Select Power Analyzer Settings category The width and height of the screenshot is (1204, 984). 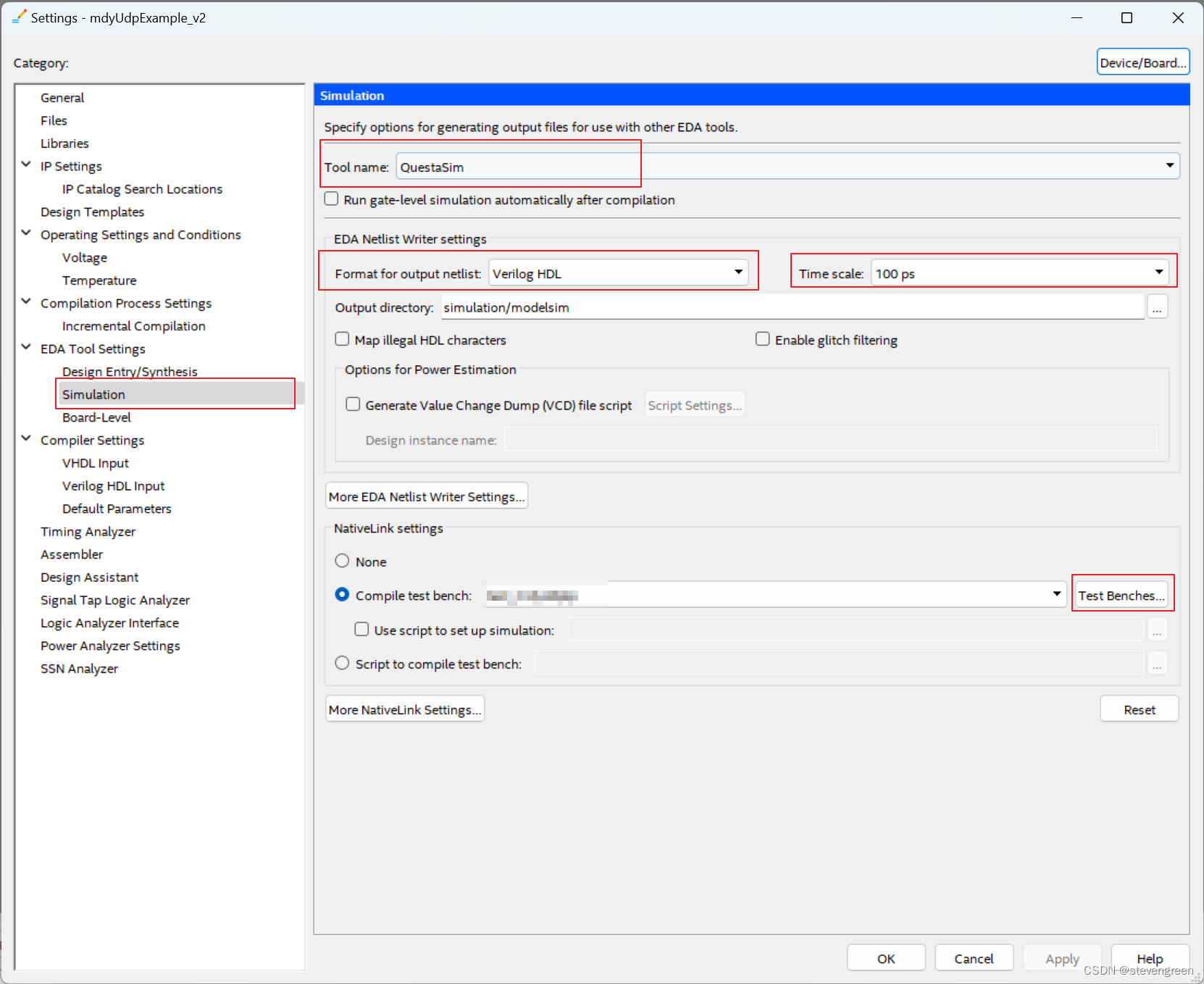(110, 646)
